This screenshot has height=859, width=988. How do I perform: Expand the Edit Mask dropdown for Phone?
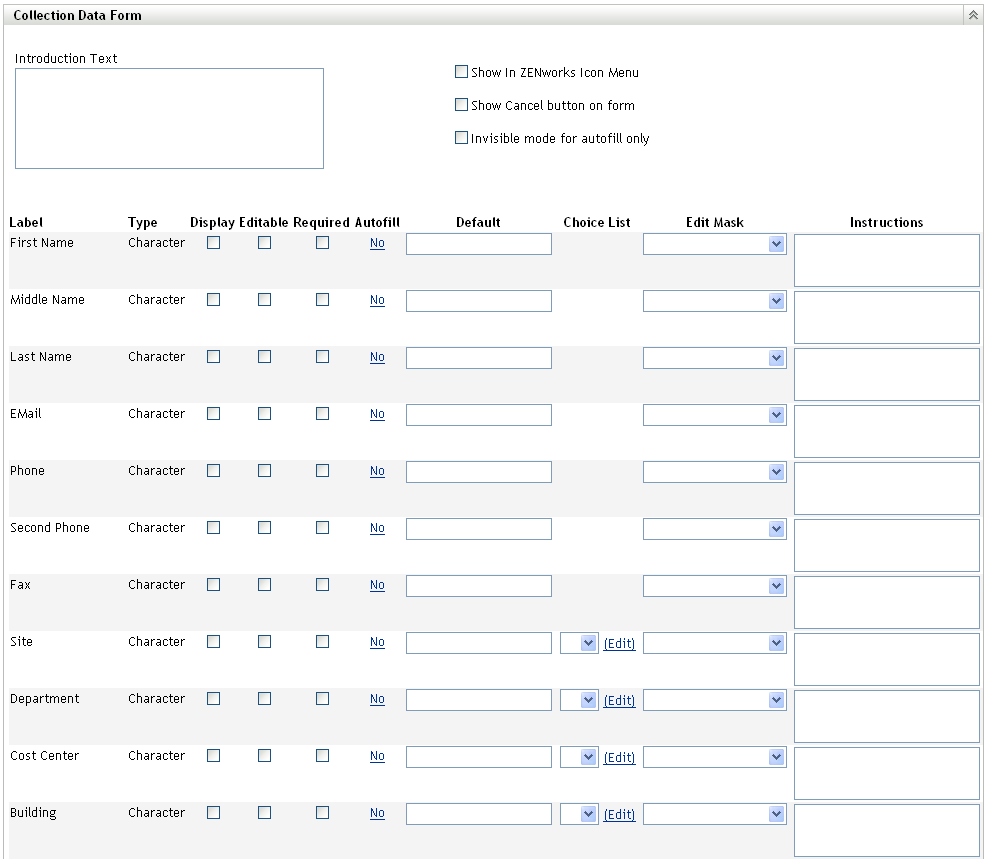(x=776, y=472)
